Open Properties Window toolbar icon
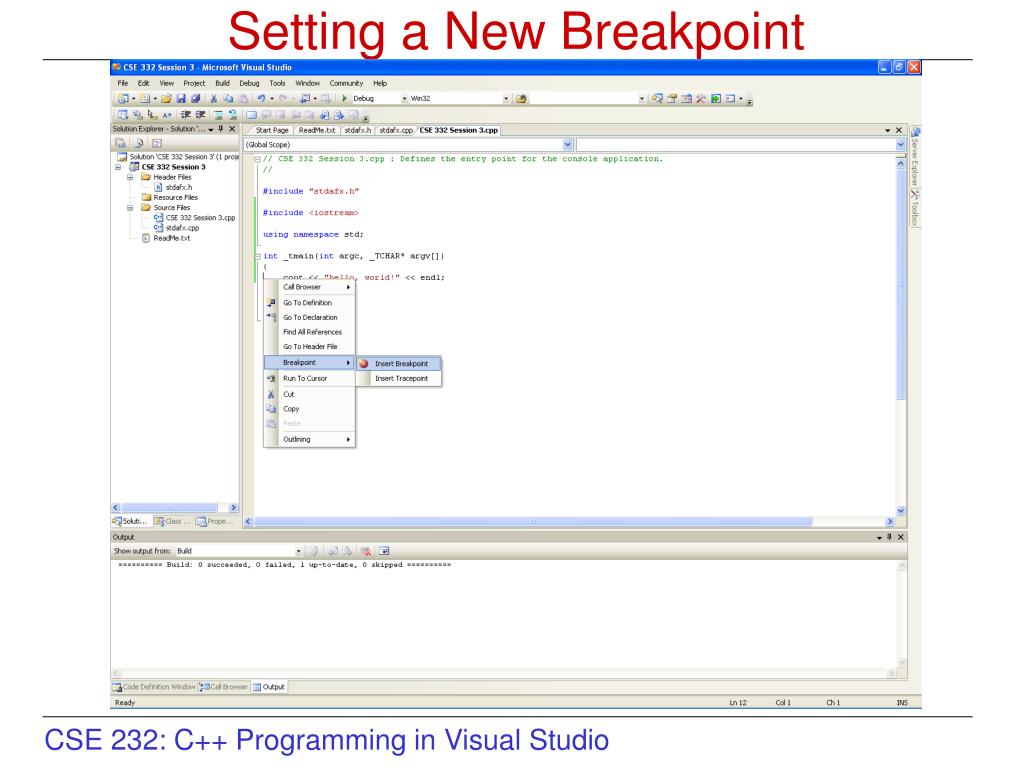 (671, 99)
